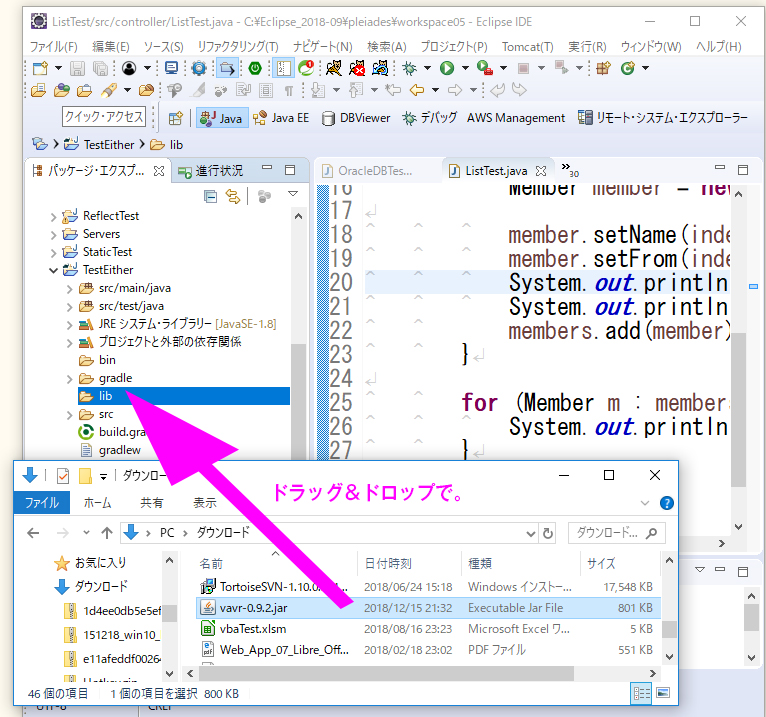
Task: Open Explorer address bar history dropdown
Action: pos(531,534)
